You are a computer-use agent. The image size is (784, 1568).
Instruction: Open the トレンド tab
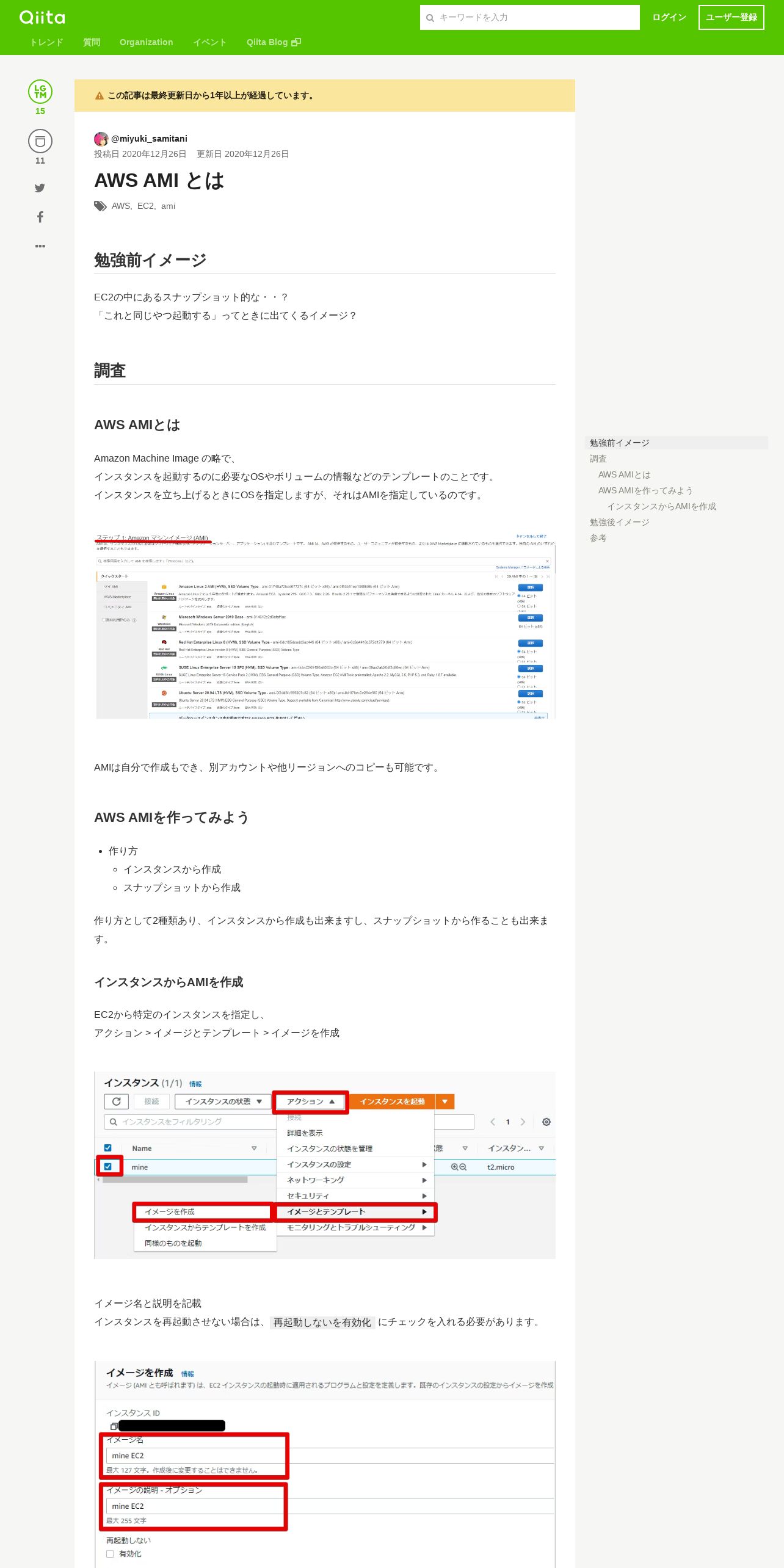(46, 42)
